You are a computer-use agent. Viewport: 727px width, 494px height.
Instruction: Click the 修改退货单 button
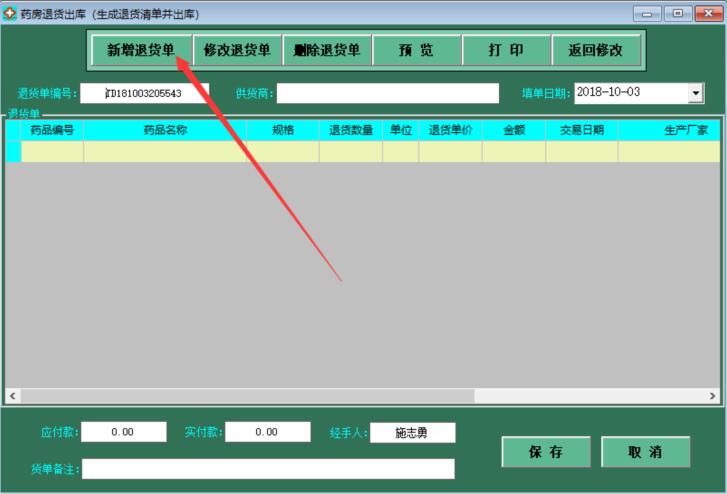[237, 51]
